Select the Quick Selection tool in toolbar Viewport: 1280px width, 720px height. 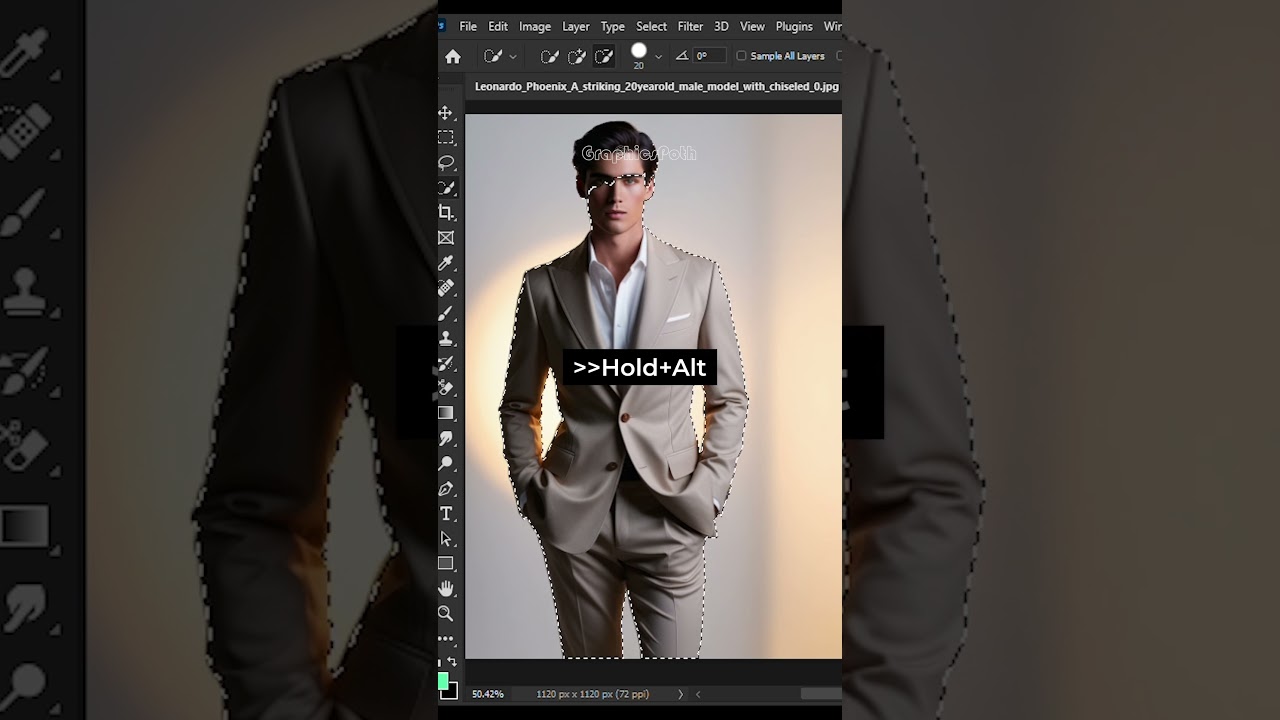coord(446,188)
